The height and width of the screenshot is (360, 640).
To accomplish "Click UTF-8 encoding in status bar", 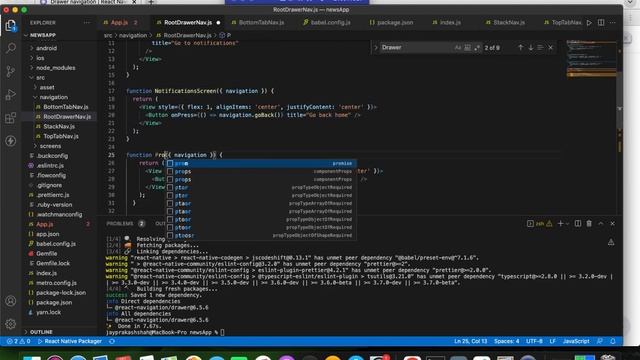I will click(534, 341).
